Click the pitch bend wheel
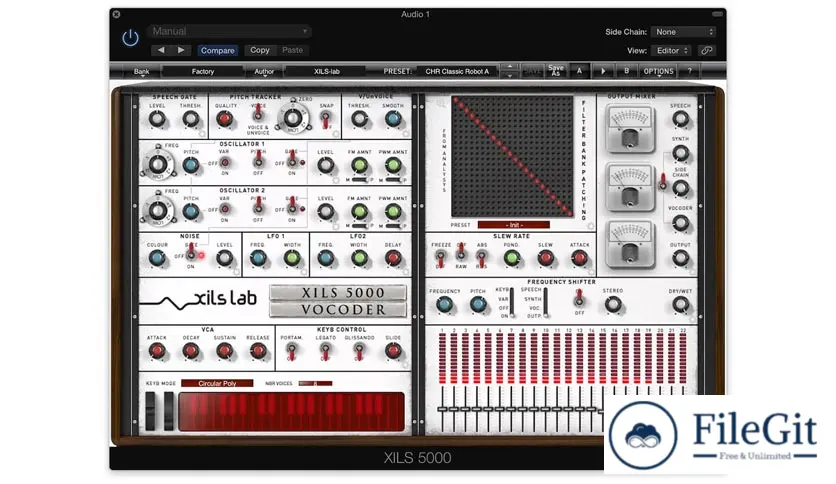The width and height of the screenshot is (836, 484). 150,411
